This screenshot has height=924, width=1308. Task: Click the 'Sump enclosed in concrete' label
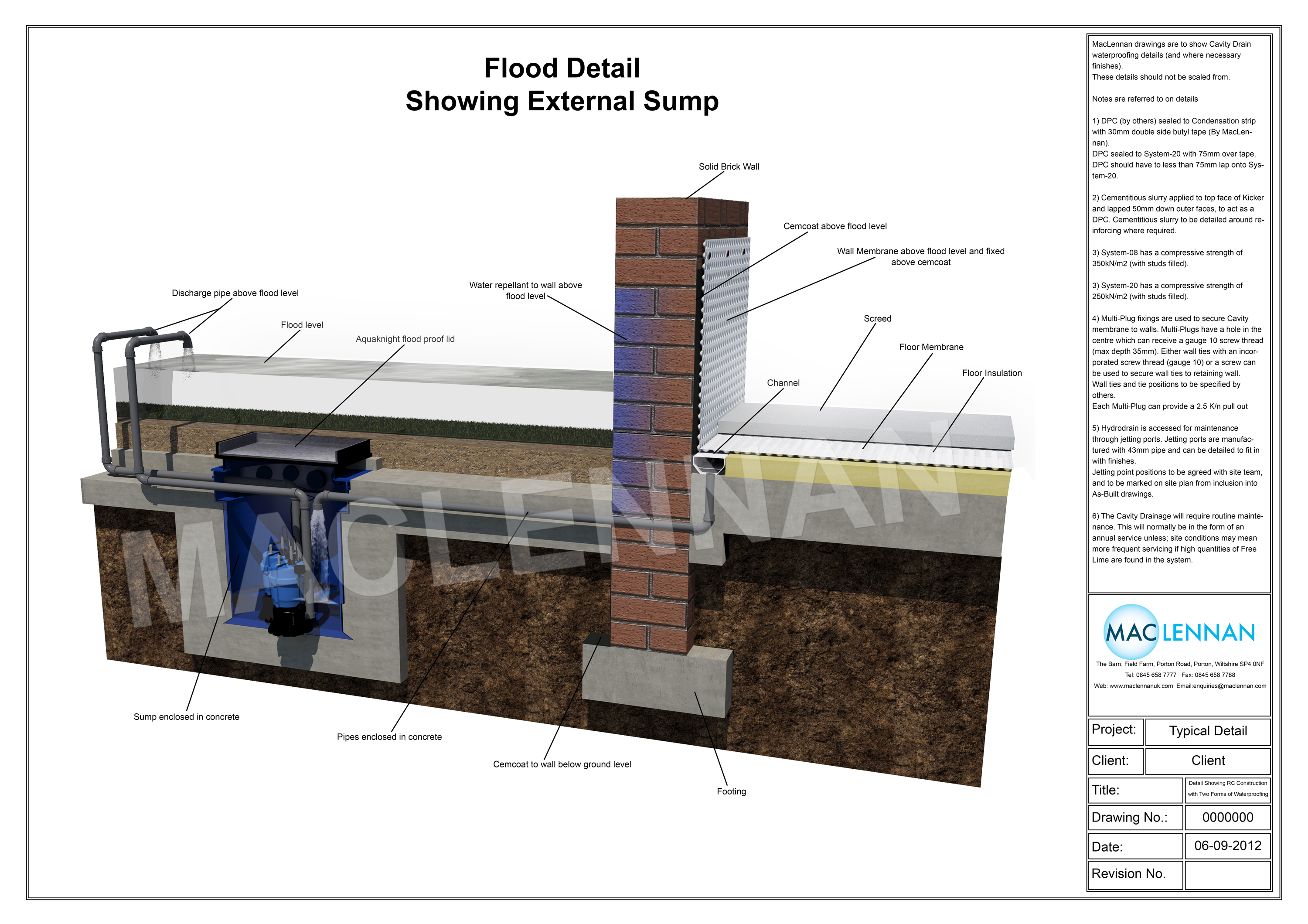coord(186,716)
